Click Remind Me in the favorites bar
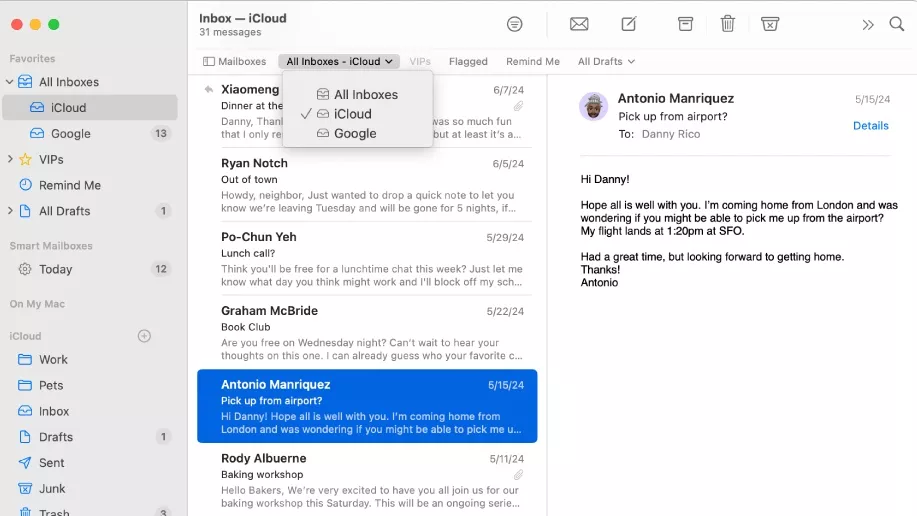917x516 pixels. [x=532, y=62]
